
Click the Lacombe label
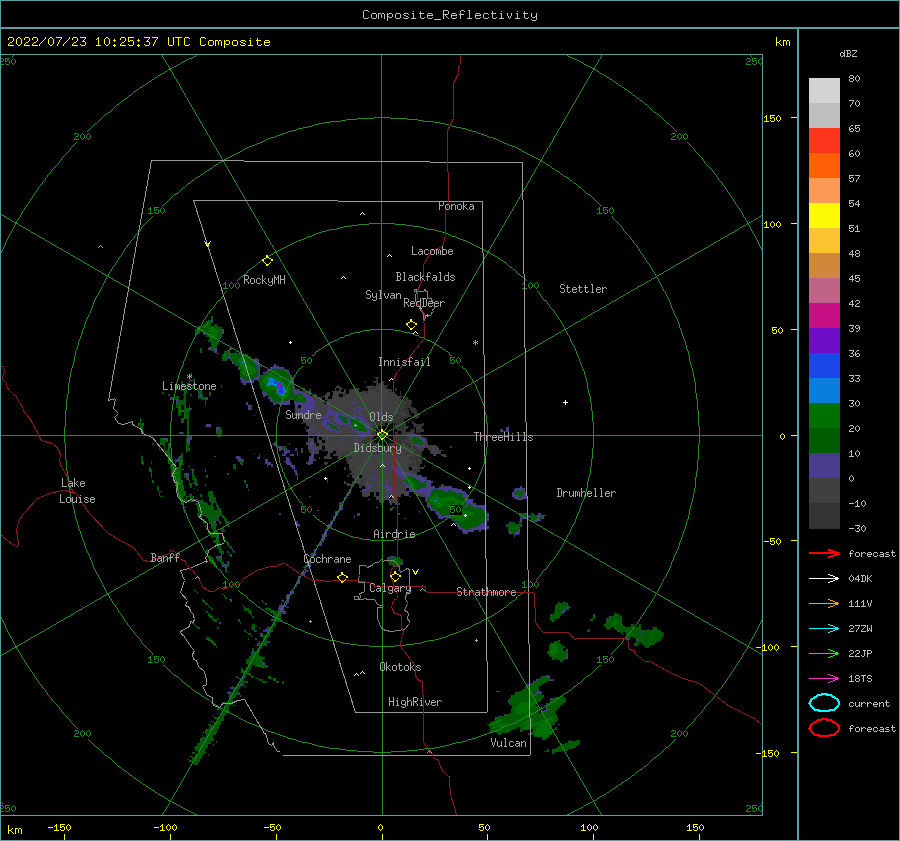pyautogui.click(x=432, y=251)
